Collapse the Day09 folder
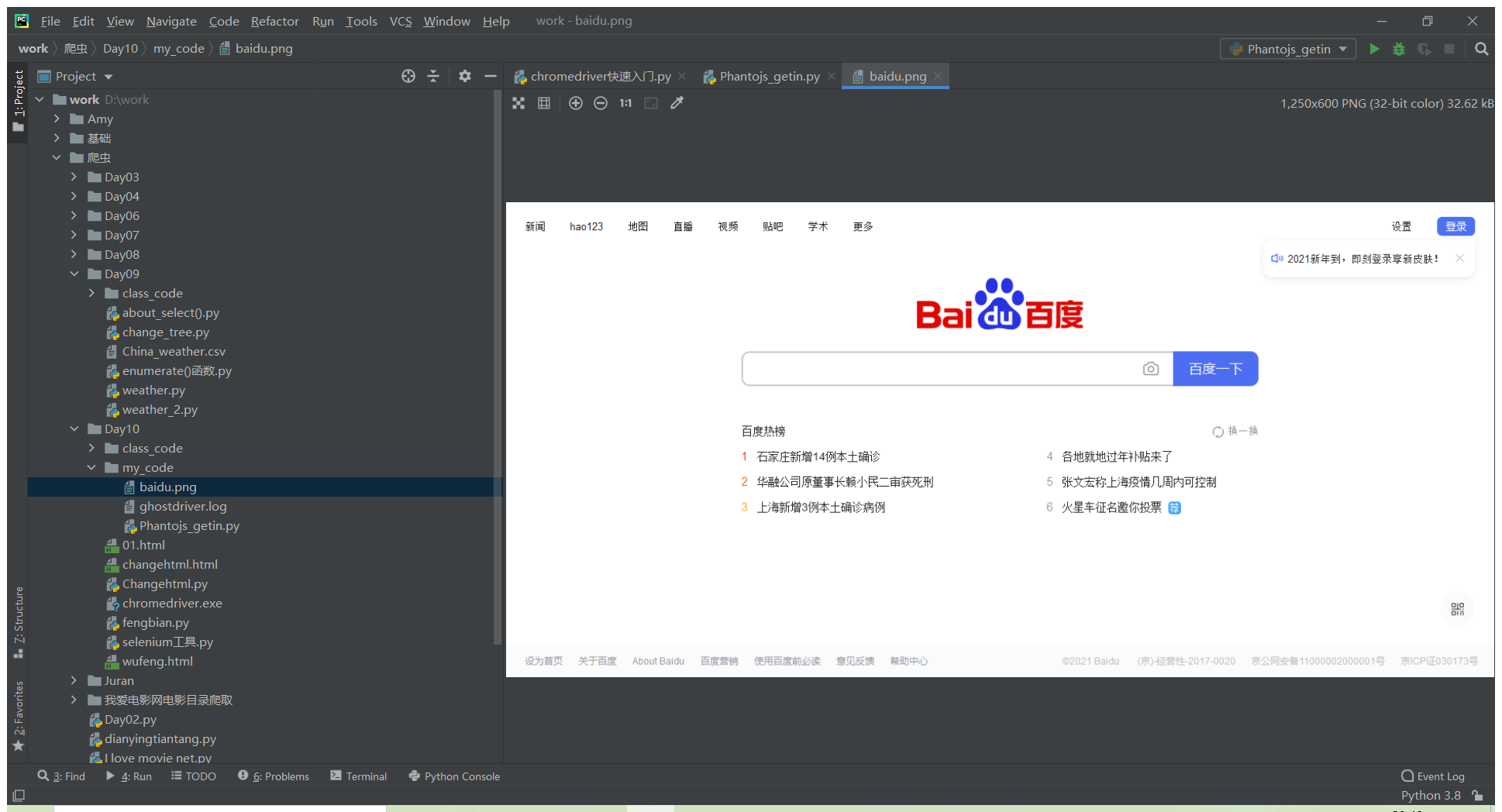This screenshot has height=812, width=1502. click(74, 274)
